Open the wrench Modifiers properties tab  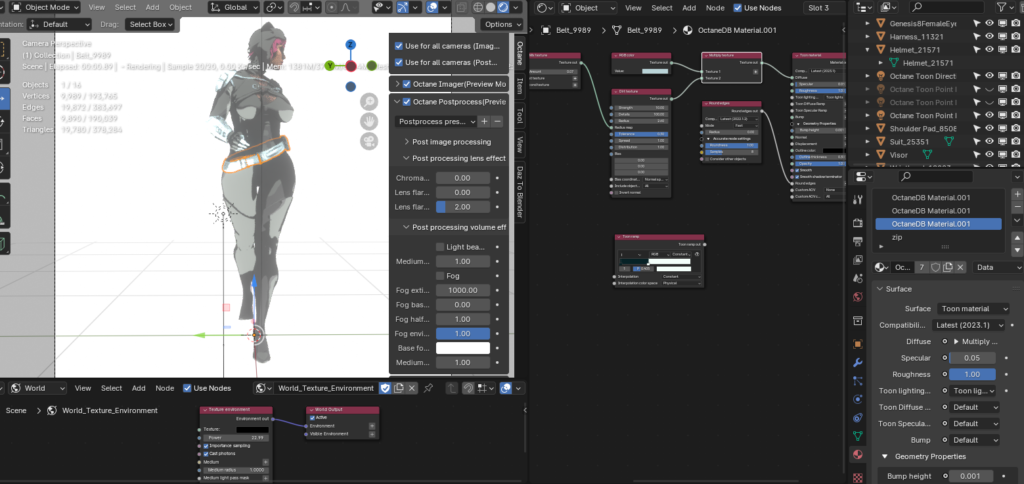click(857, 361)
